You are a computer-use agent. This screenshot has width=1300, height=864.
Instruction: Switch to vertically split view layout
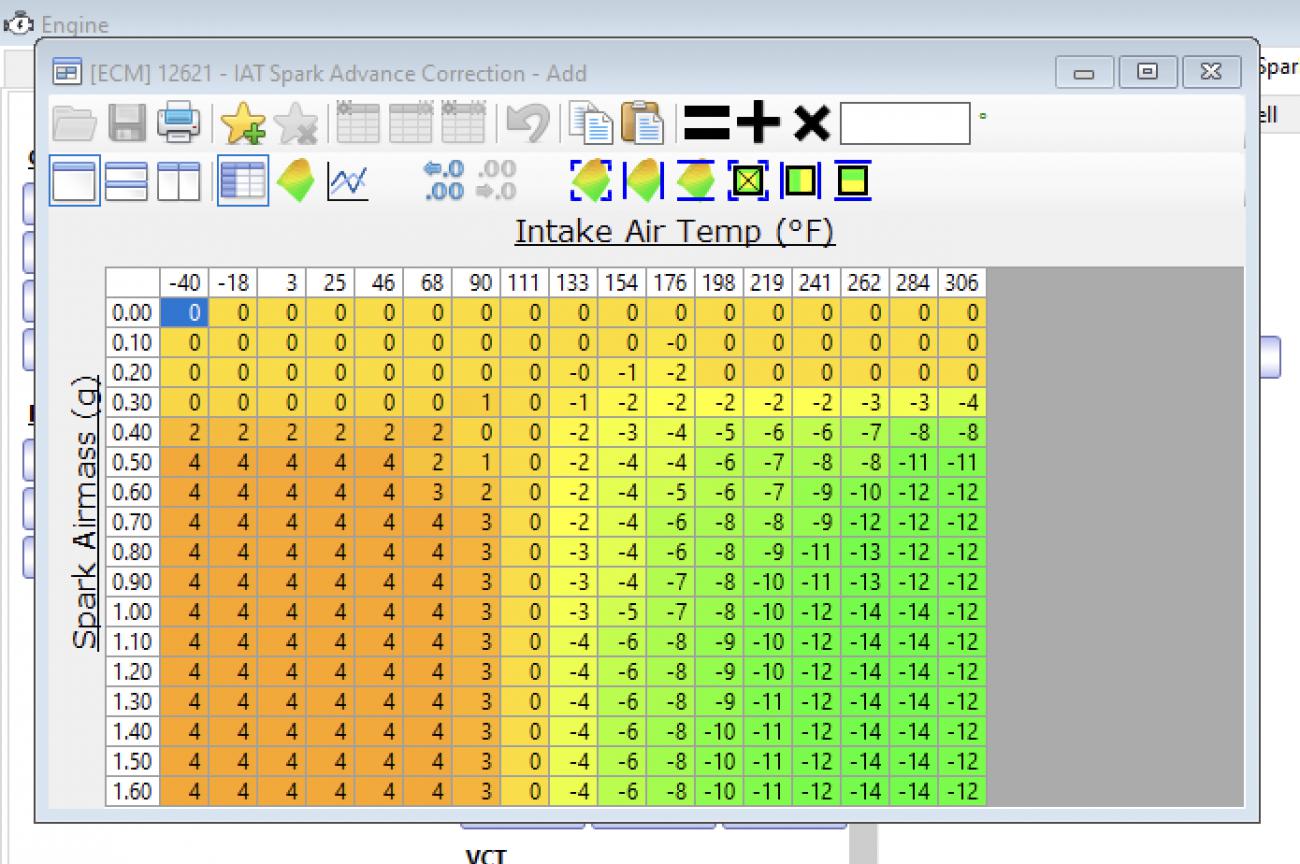click(178, 181)
